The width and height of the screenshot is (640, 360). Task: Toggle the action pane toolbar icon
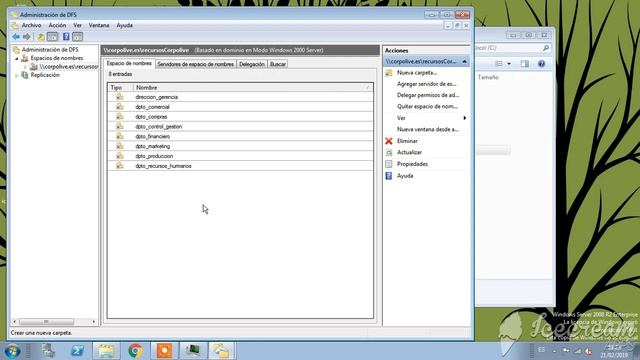[x=78, y=37]
